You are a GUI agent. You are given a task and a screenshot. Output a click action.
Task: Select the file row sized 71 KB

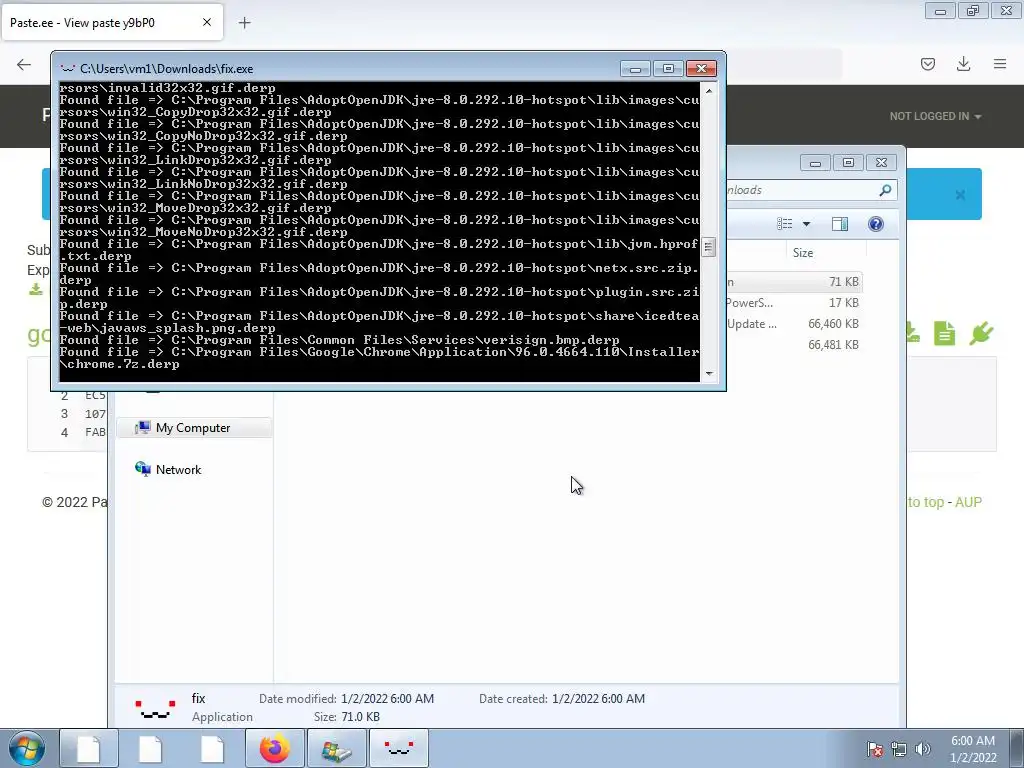[x=794, y=282]
